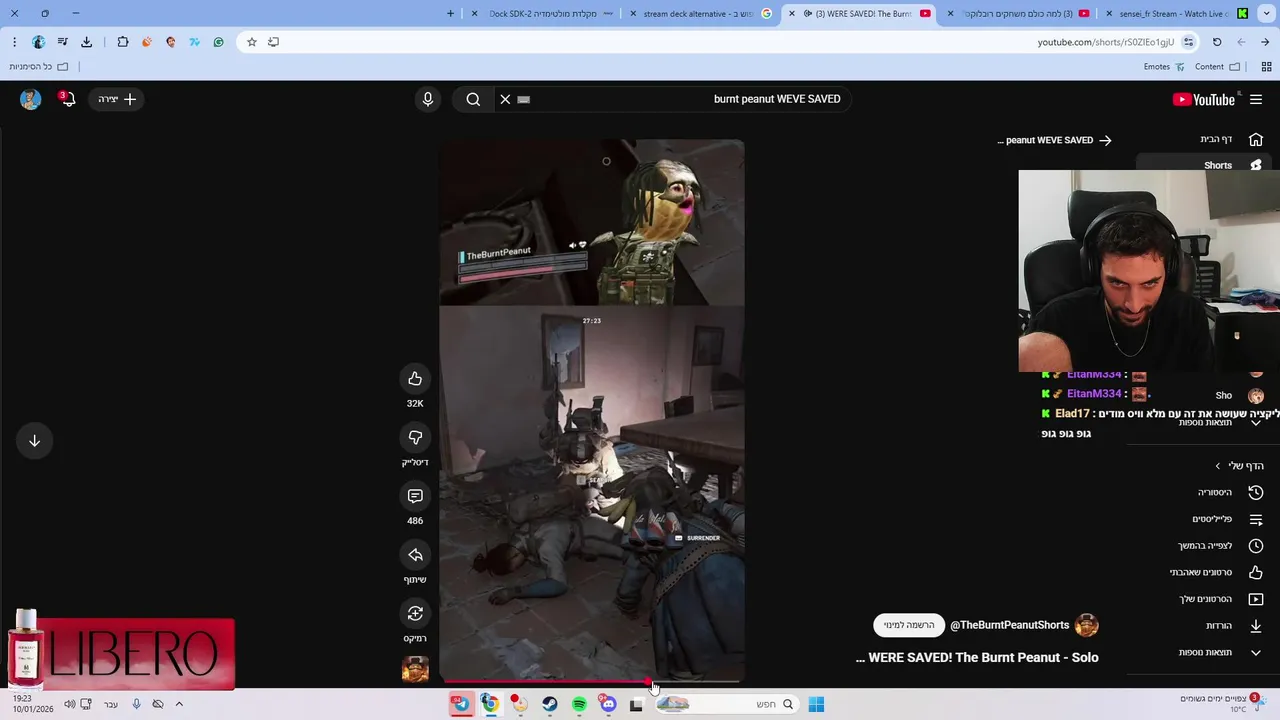Screen dimensions: 1280x720
Task: Open the Grammarly extension icon
Action: click(218, 42)
